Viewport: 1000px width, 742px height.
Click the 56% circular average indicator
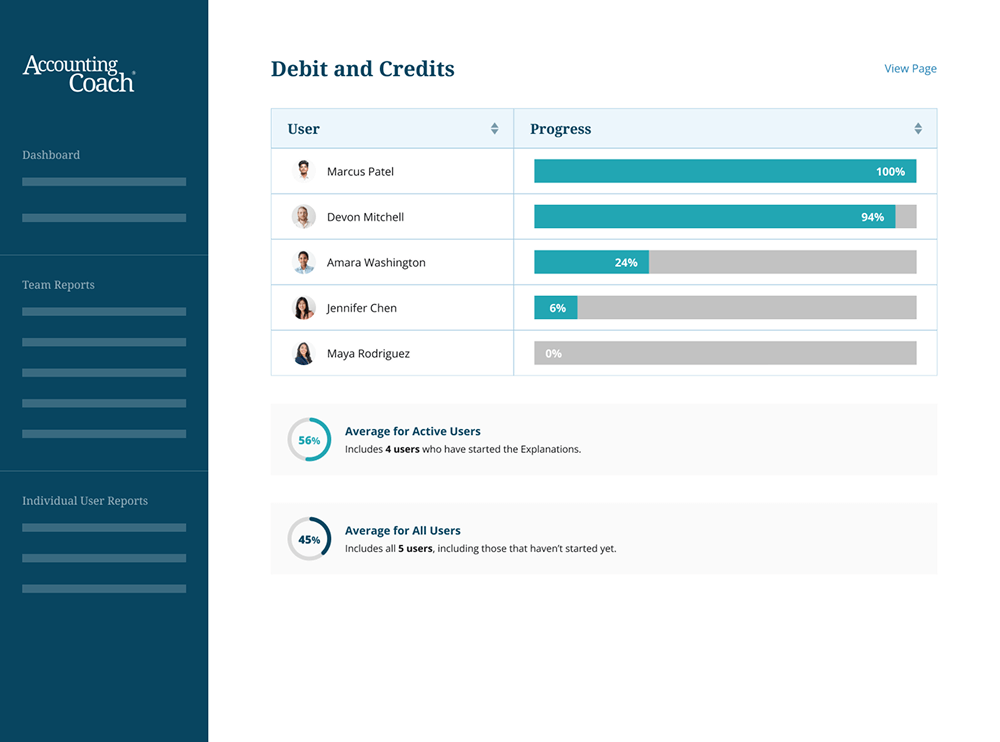point(309,439)
